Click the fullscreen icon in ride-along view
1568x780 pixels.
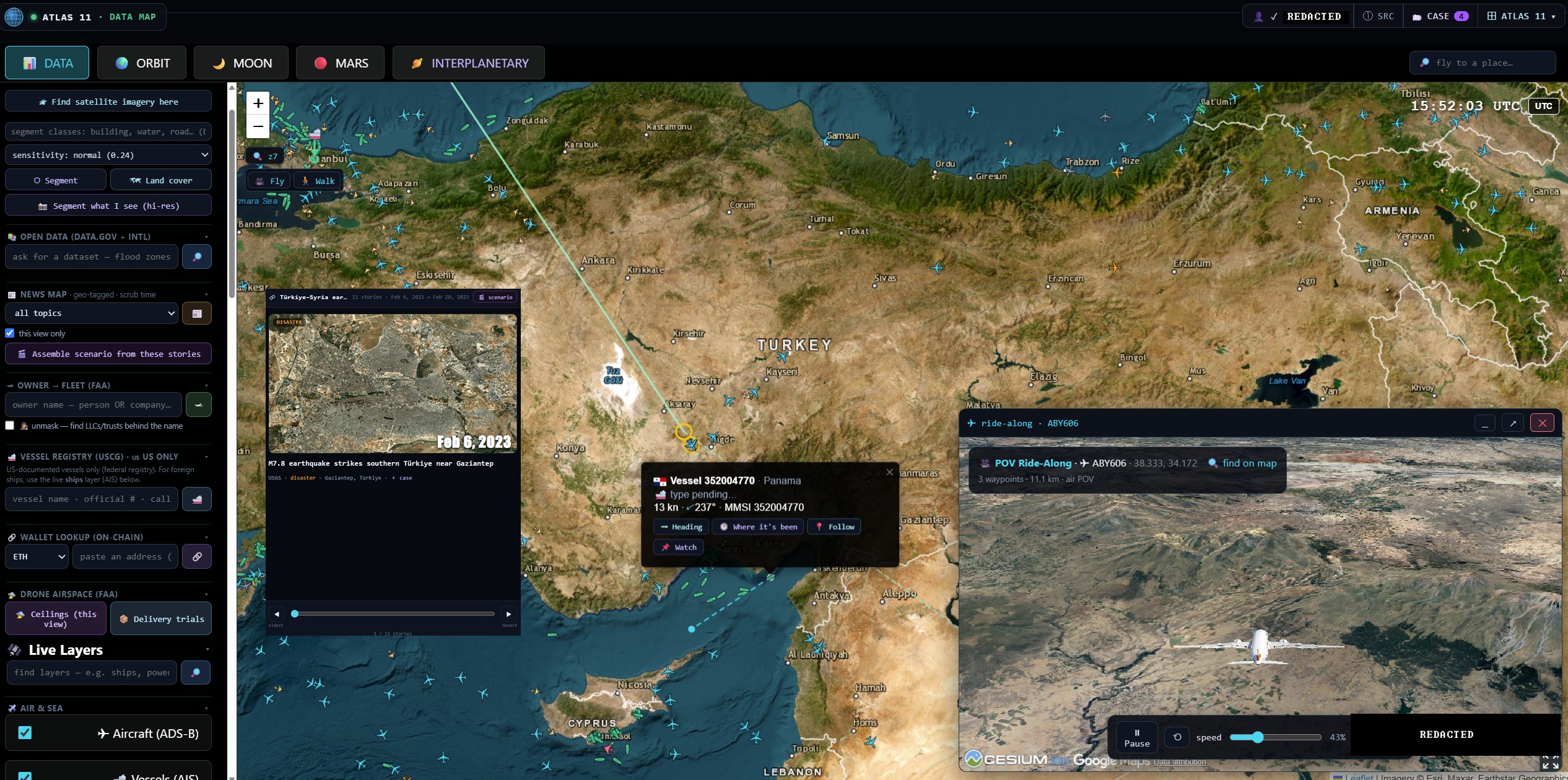tap(1550, 762)
